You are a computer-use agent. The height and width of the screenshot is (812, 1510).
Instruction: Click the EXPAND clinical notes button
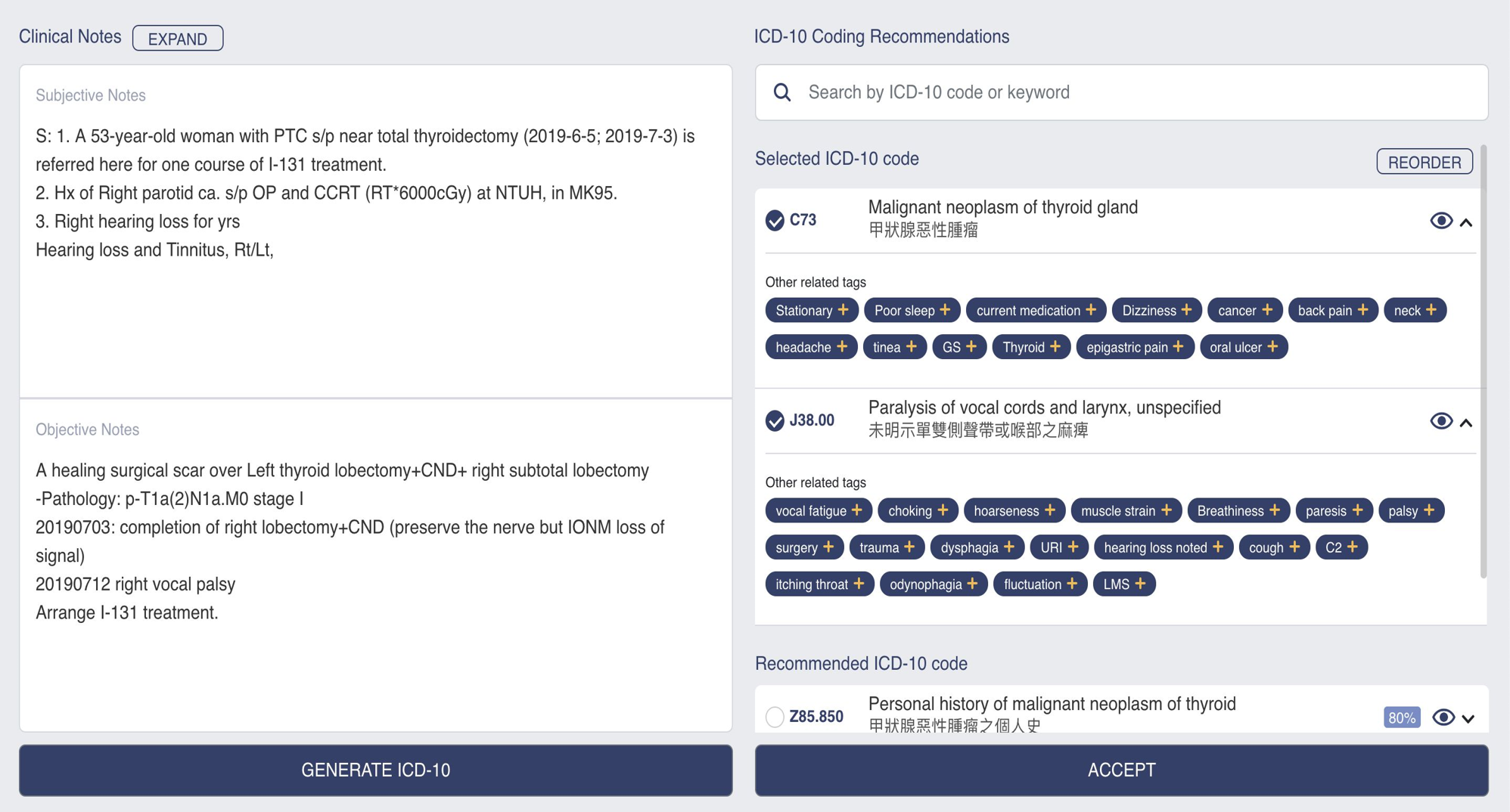(x=178, y=38)
